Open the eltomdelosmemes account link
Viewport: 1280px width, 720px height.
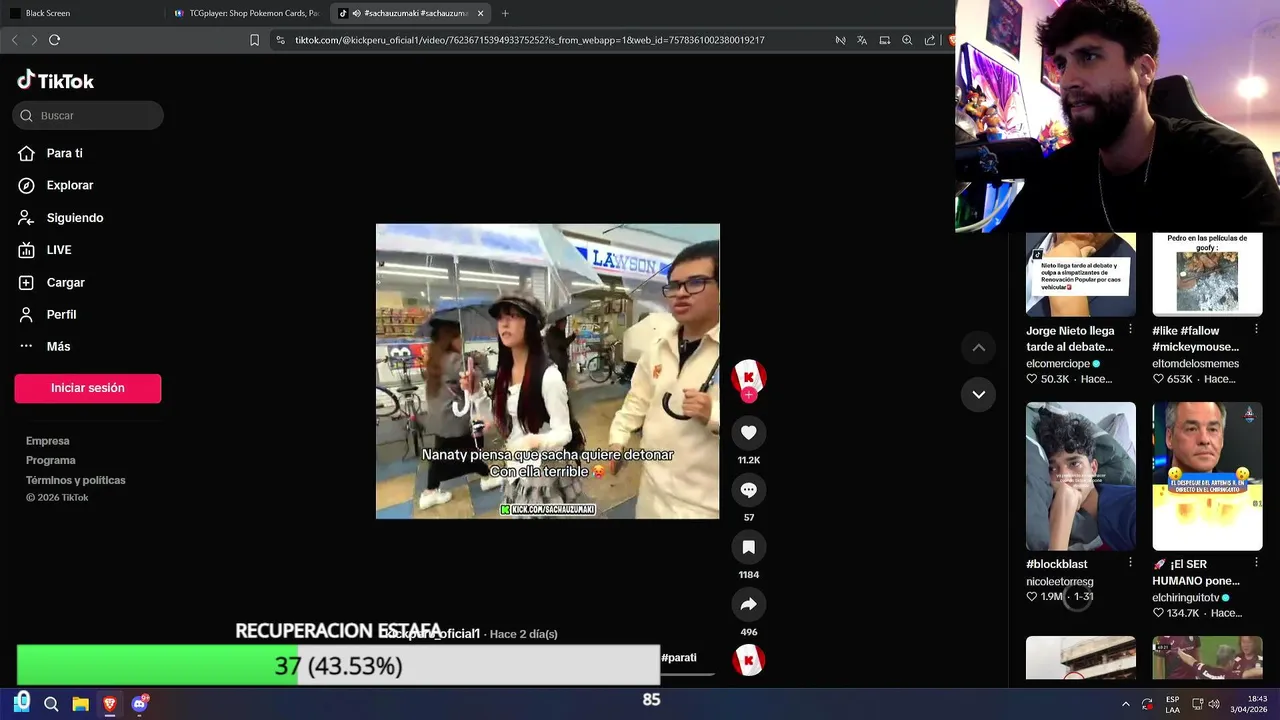point(1195,364)
